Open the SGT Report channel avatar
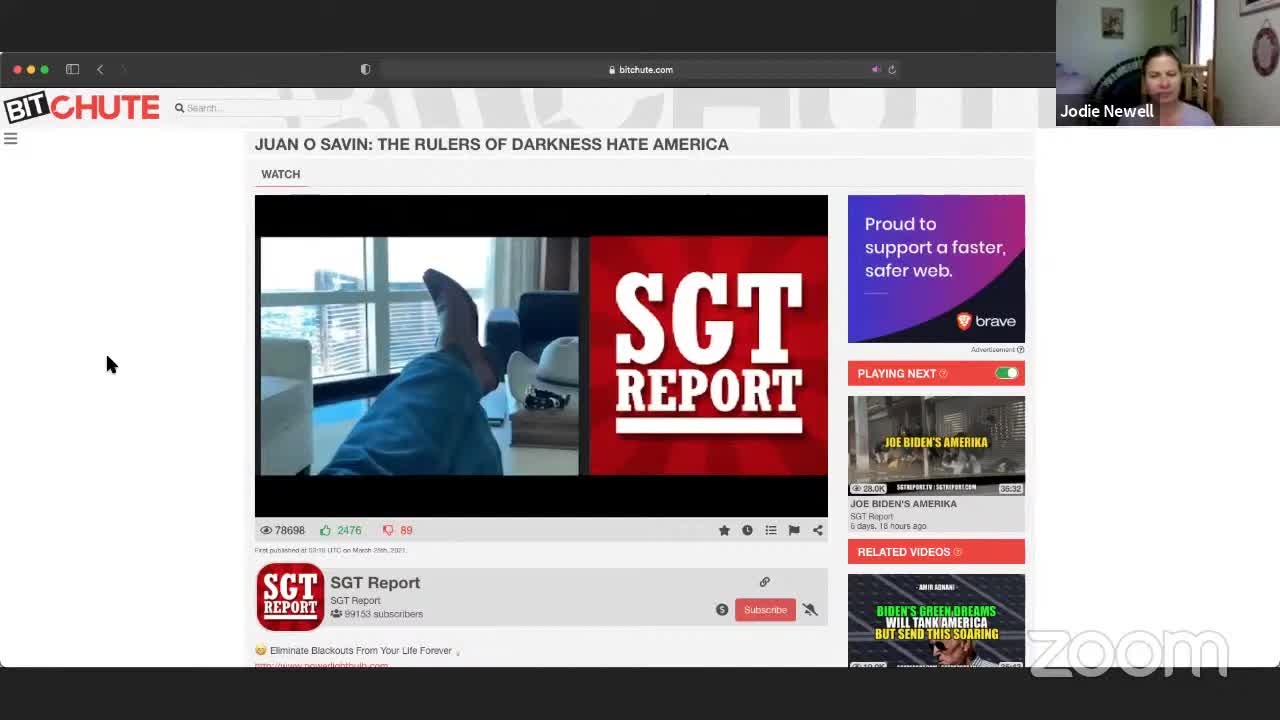 [290, 597]
